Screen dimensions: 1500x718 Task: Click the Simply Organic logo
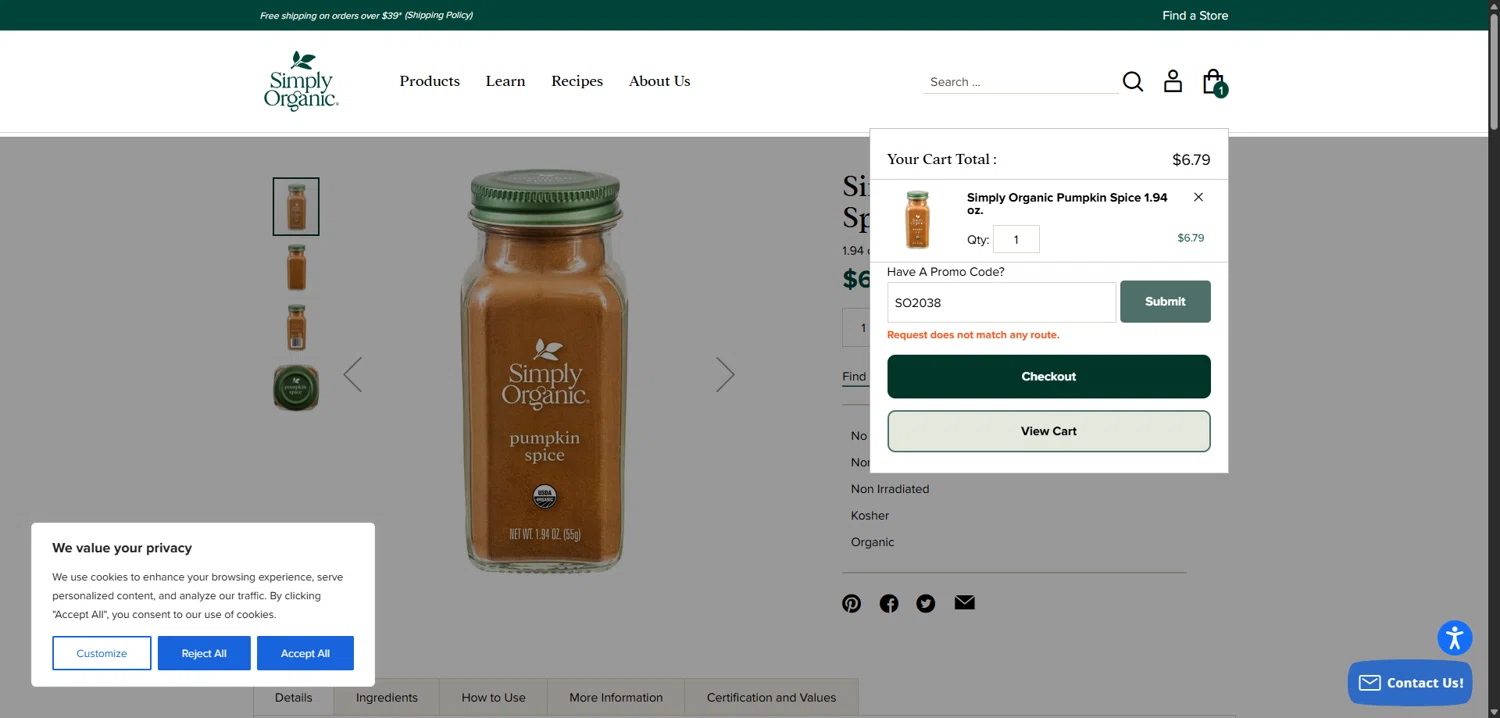click(301, 80)
